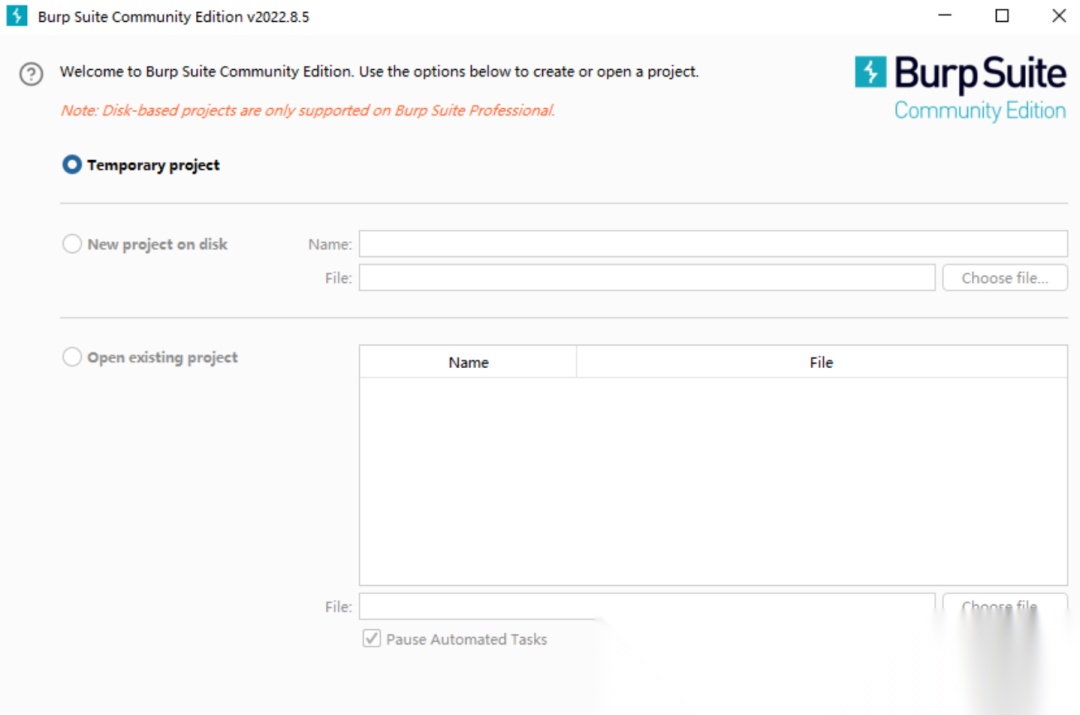Click Choose file for new project
This screenshot has width=1080, height=715.
(x=1005, y=278)
